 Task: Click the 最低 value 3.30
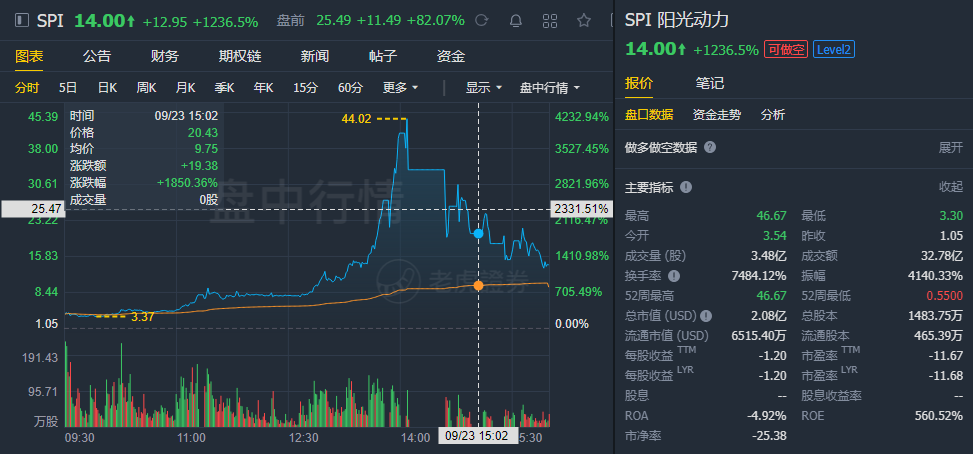[952, 216]
